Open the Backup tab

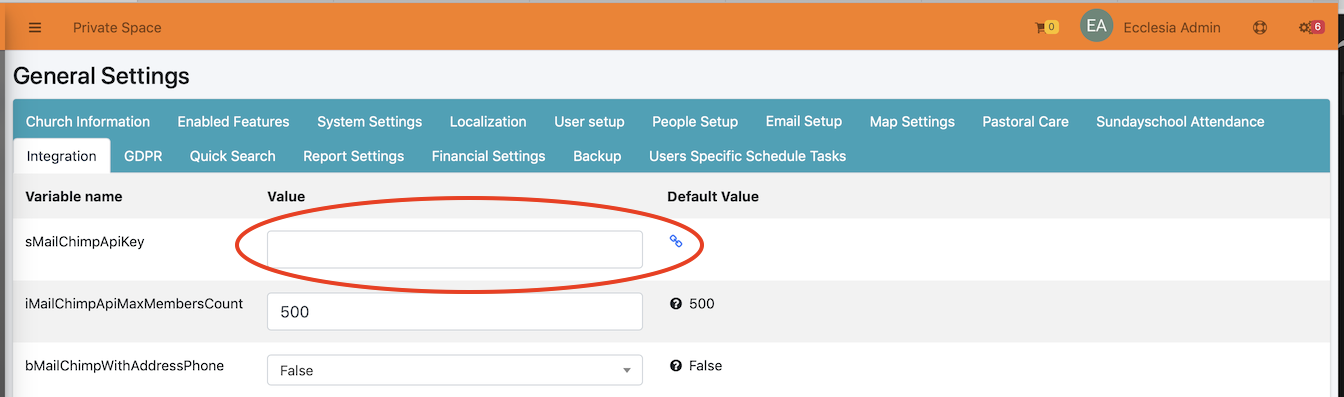[x=597, y=156]
